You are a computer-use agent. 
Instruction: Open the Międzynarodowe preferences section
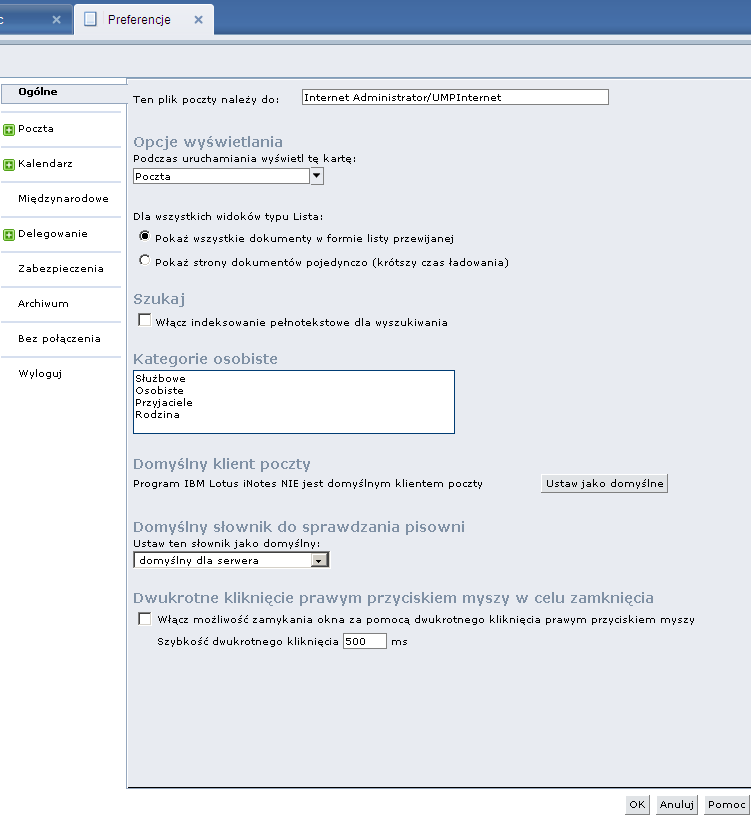pos(63,199)
